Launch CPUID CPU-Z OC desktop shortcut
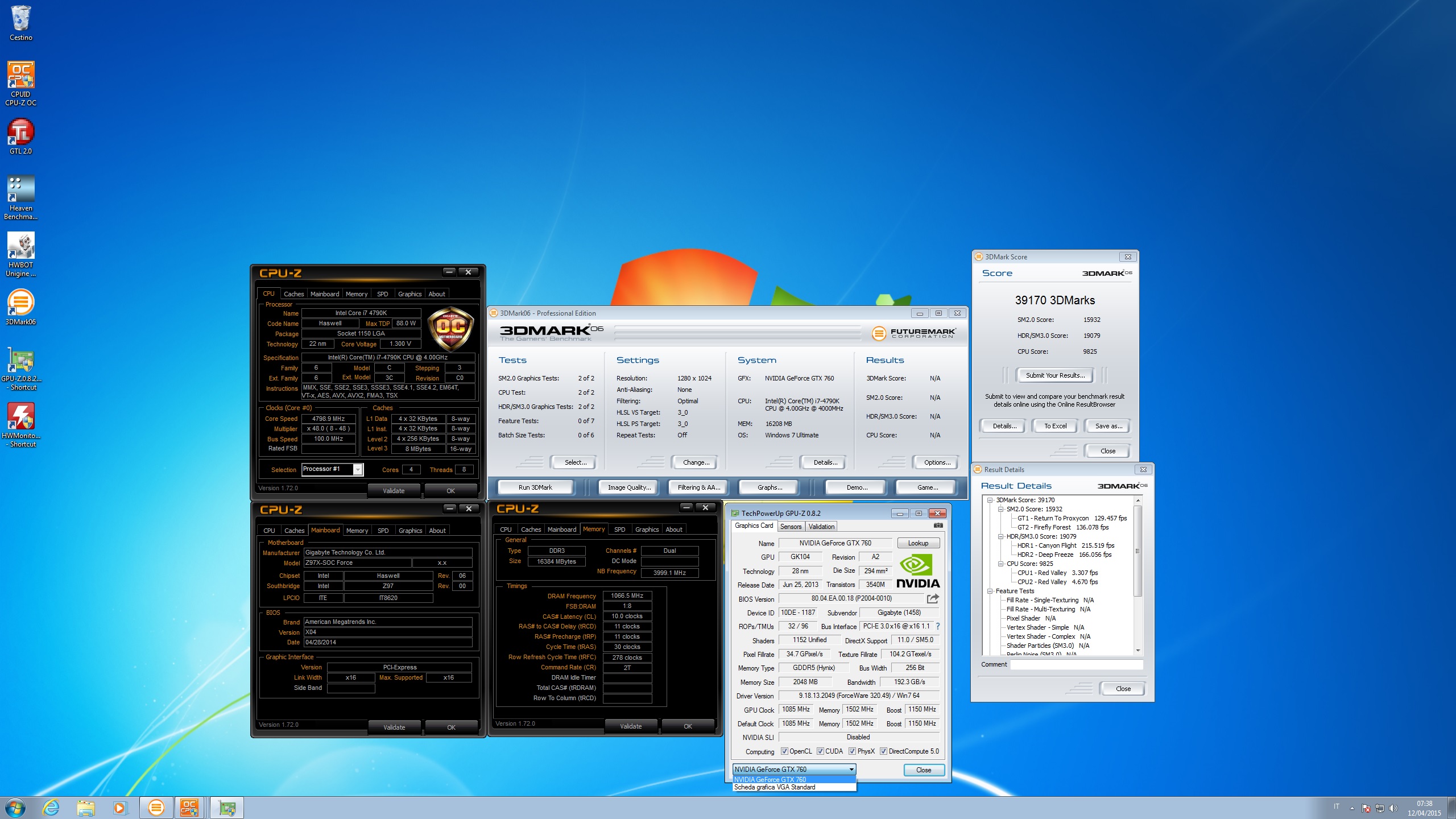The width and height of the screenshot is (1456, 819). [20, 84]
